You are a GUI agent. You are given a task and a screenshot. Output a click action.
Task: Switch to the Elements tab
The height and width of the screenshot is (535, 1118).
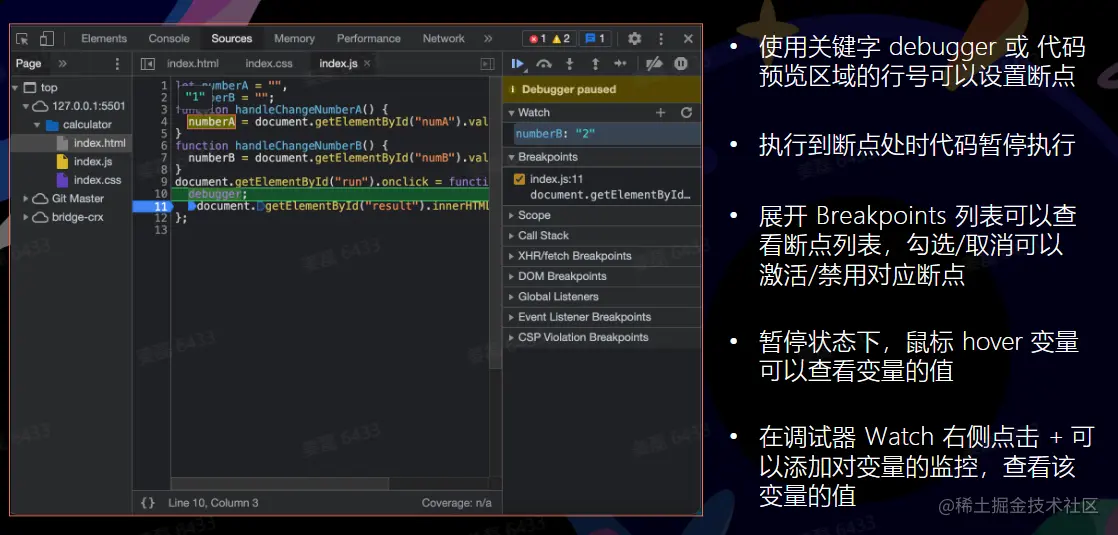tap(104, 39)
